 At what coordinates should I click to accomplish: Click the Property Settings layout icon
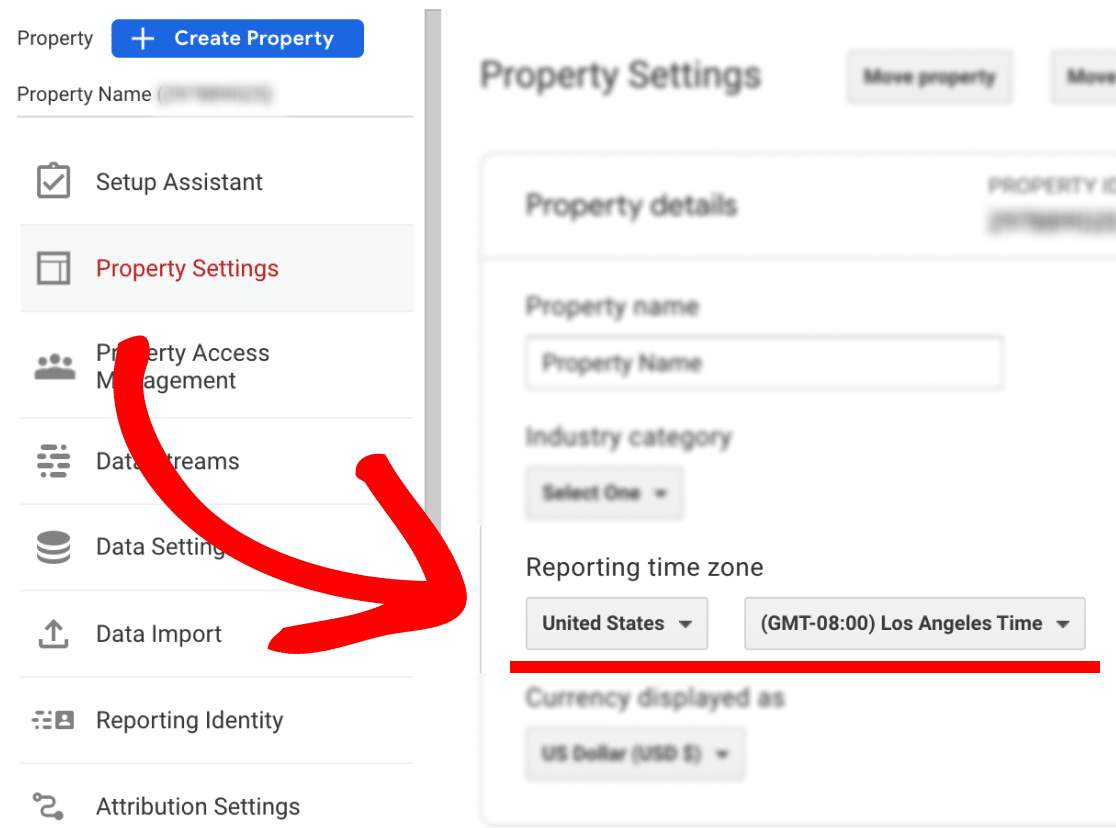pos(53,268)
